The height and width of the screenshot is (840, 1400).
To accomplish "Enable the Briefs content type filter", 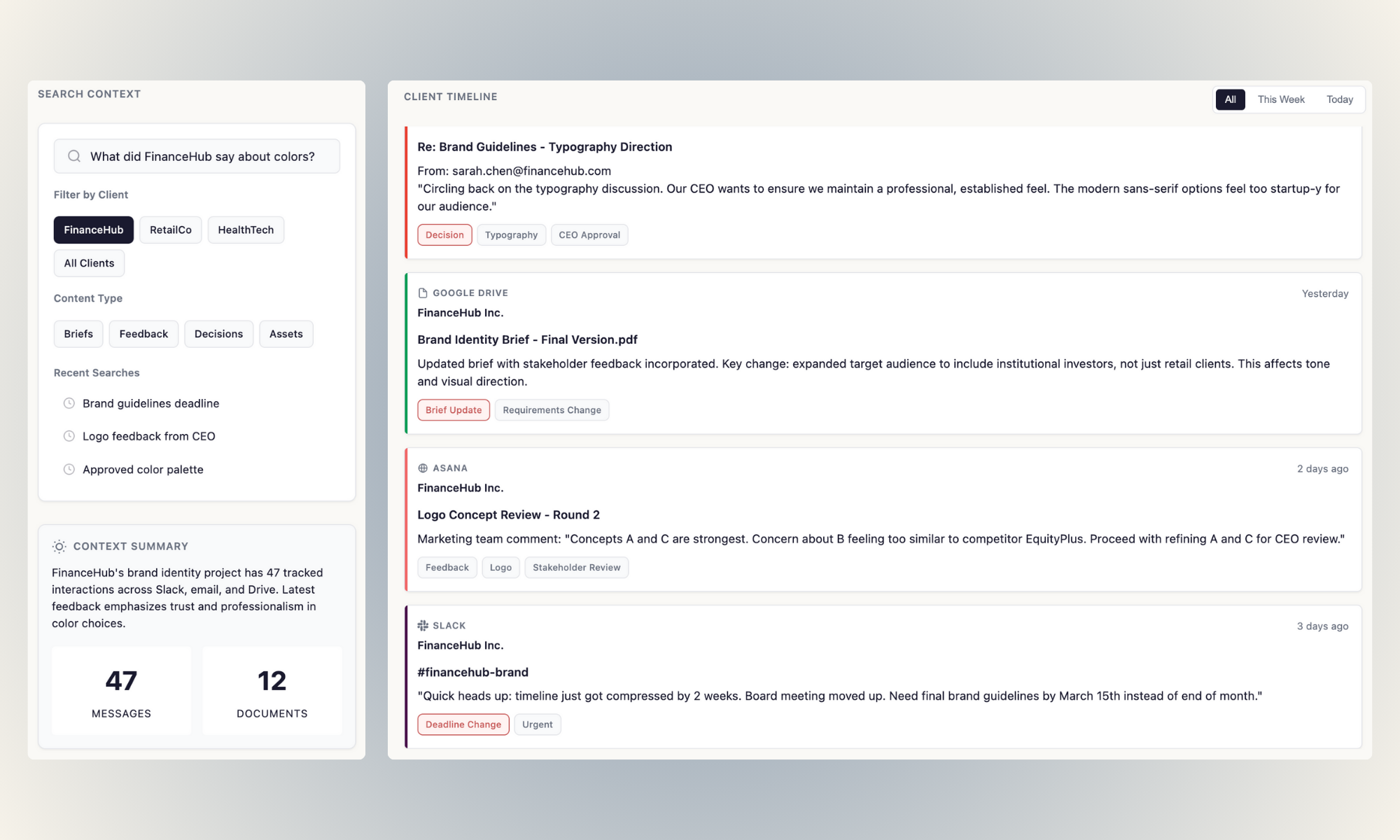I will 78,334.
